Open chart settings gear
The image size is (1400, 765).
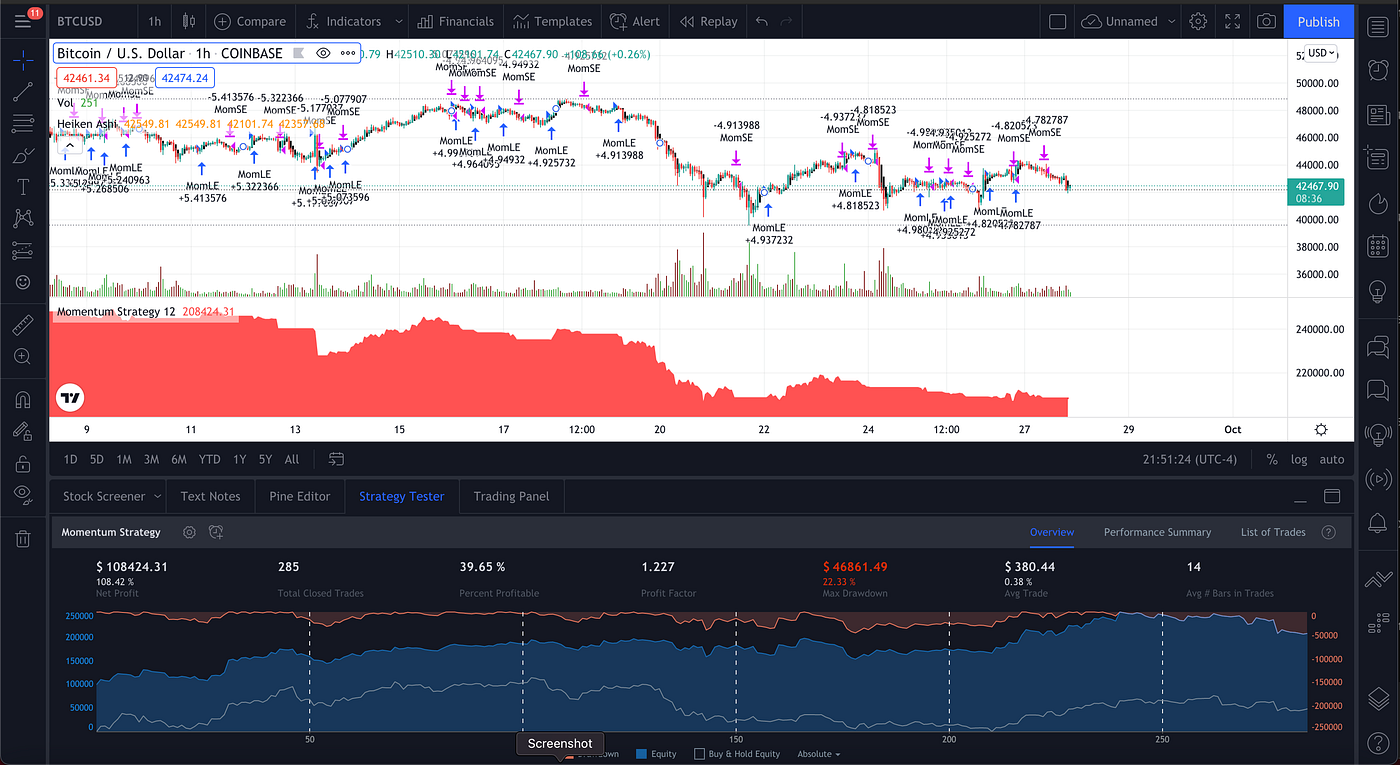(1198, 21)
